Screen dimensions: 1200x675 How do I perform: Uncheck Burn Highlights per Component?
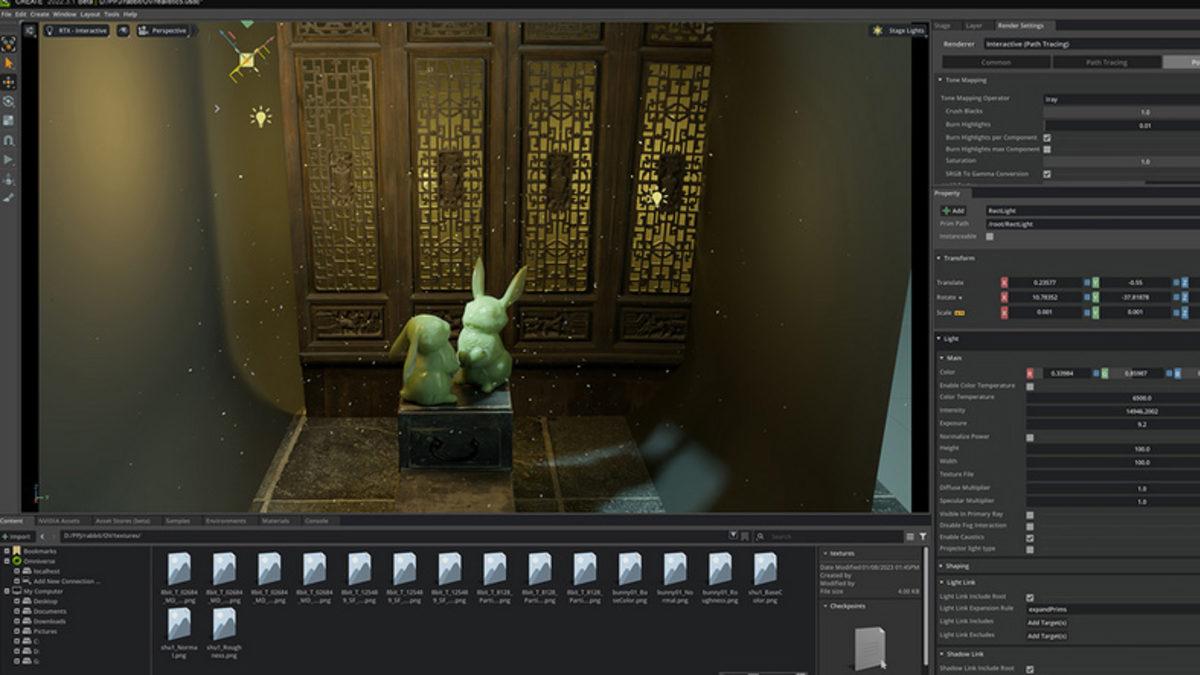(x=1047, y=137)
